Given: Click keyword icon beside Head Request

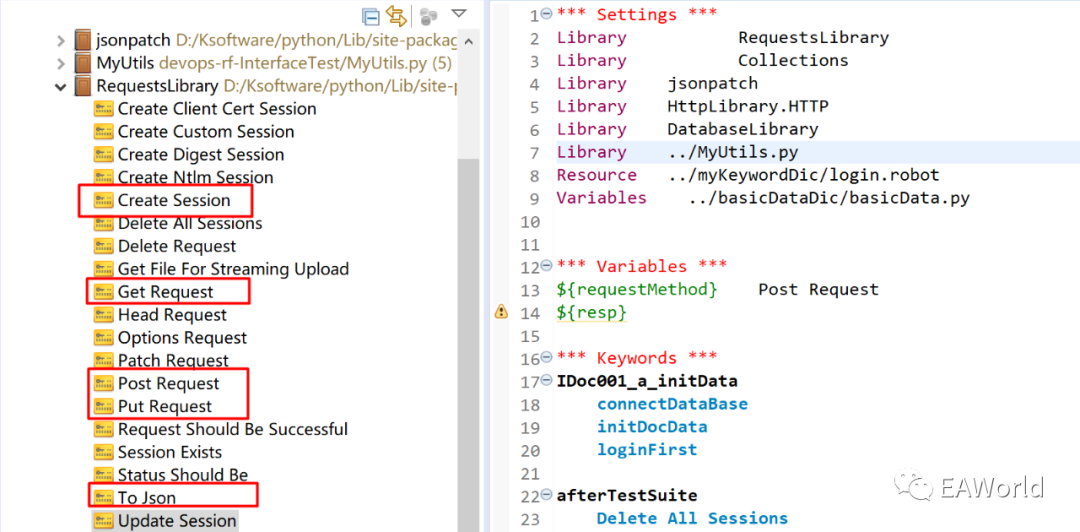Looking at the screenshot, I should coord(103,315).
